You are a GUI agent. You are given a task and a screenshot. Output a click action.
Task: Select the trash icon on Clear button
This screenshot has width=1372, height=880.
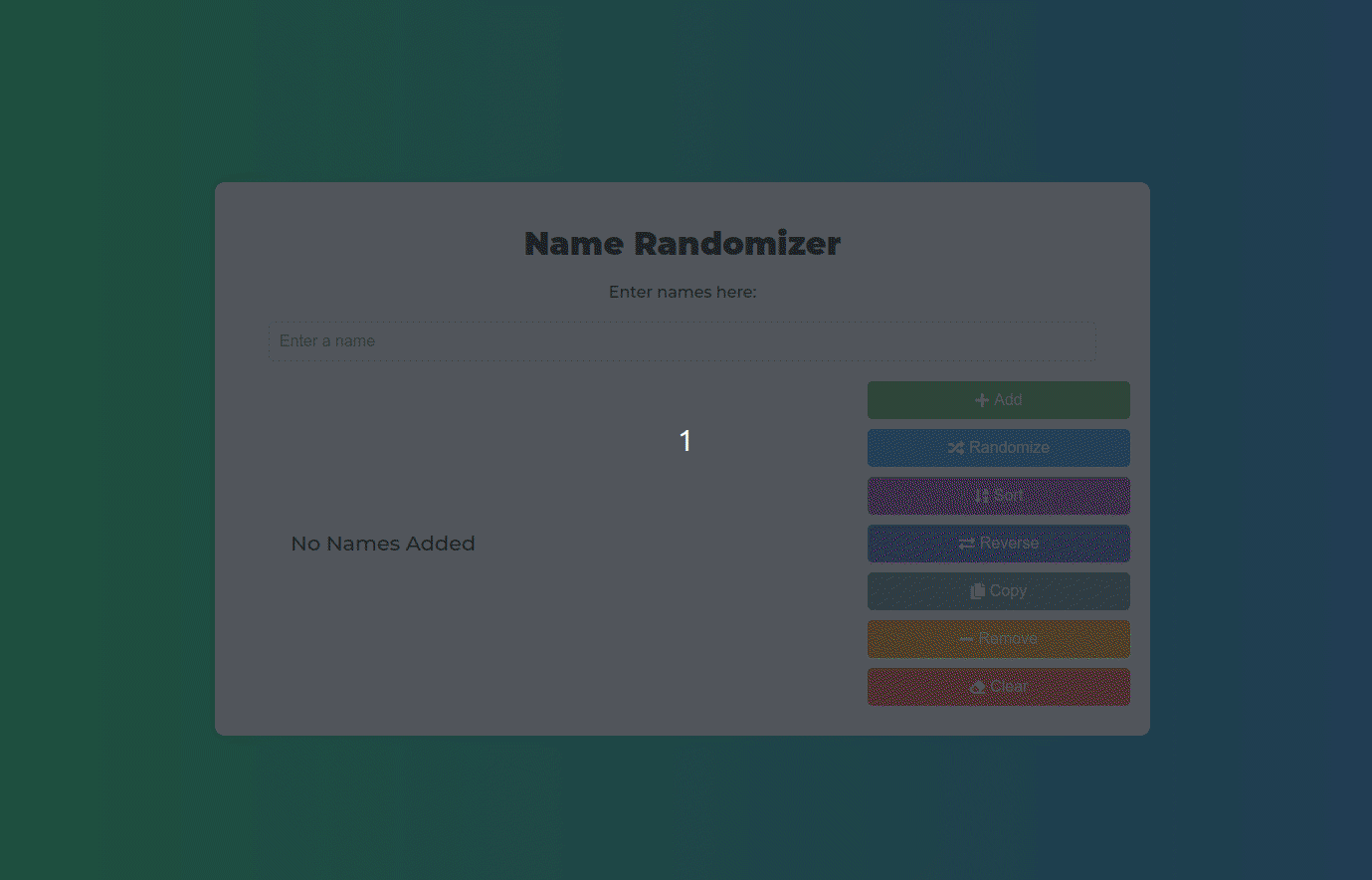click(979, 686)
